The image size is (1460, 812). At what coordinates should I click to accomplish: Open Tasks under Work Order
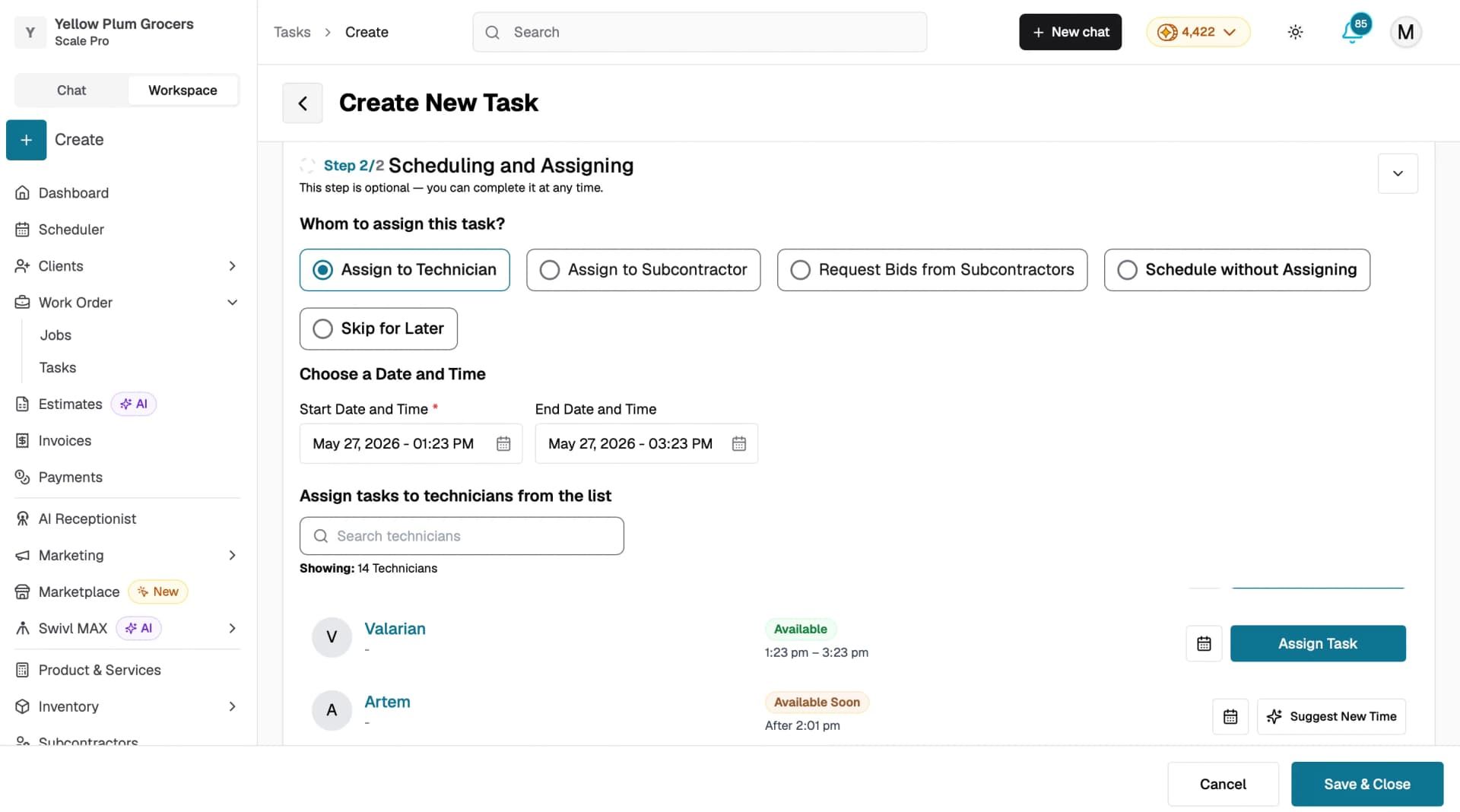tap(58, 368)
